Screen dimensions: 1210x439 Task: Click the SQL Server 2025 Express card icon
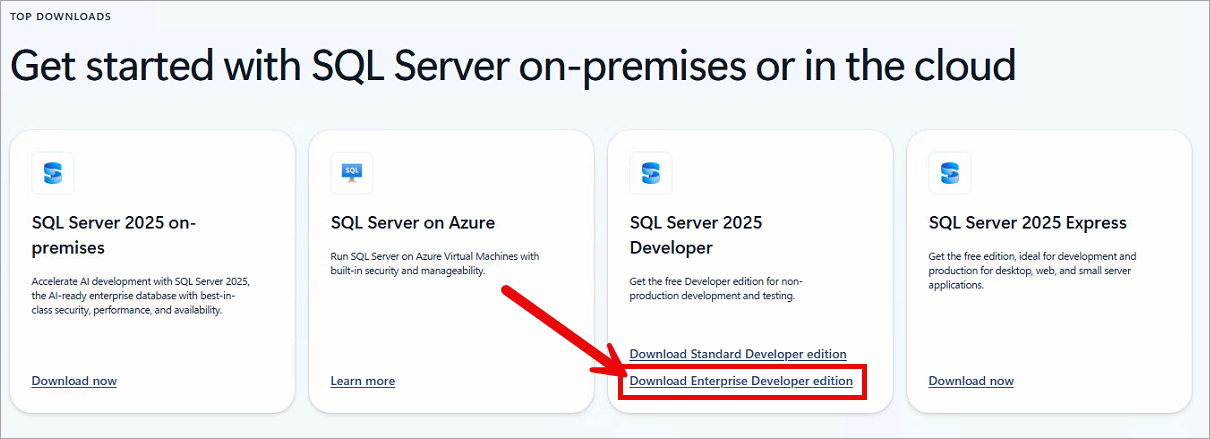(950, 173)
